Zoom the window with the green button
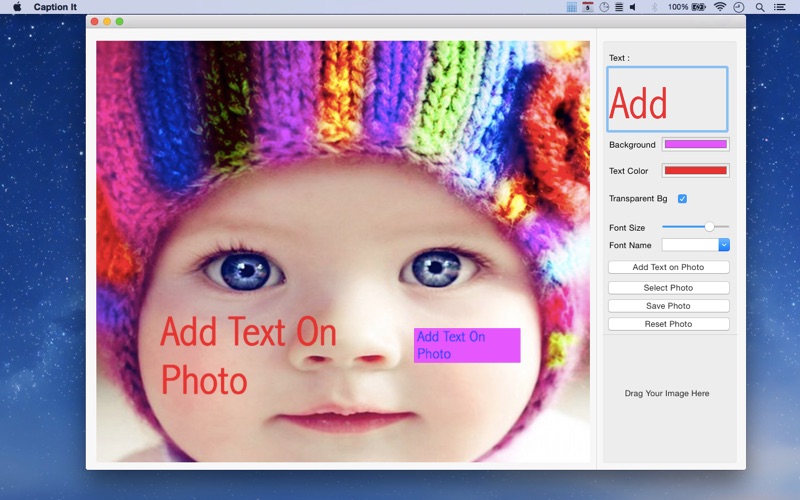800x500 pixels. [119, 21]
